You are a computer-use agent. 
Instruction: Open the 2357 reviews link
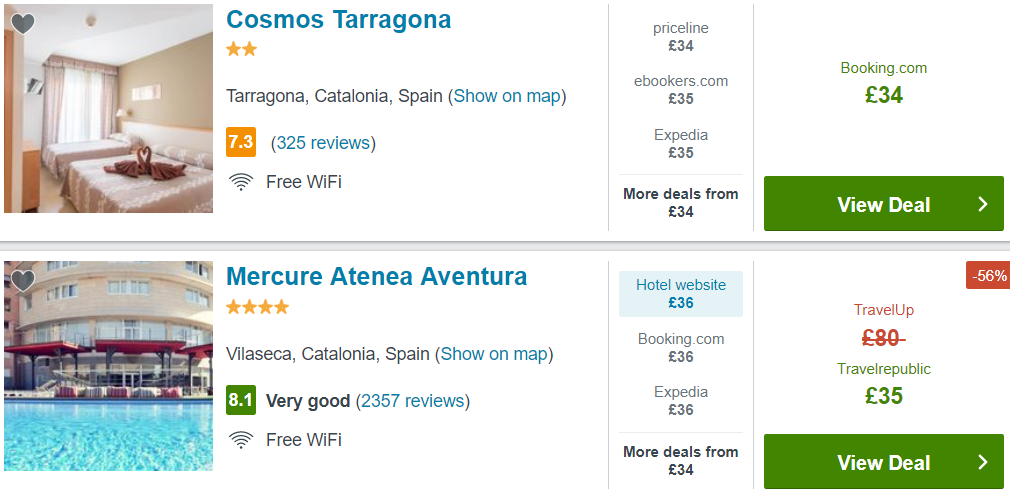point(413,401)
